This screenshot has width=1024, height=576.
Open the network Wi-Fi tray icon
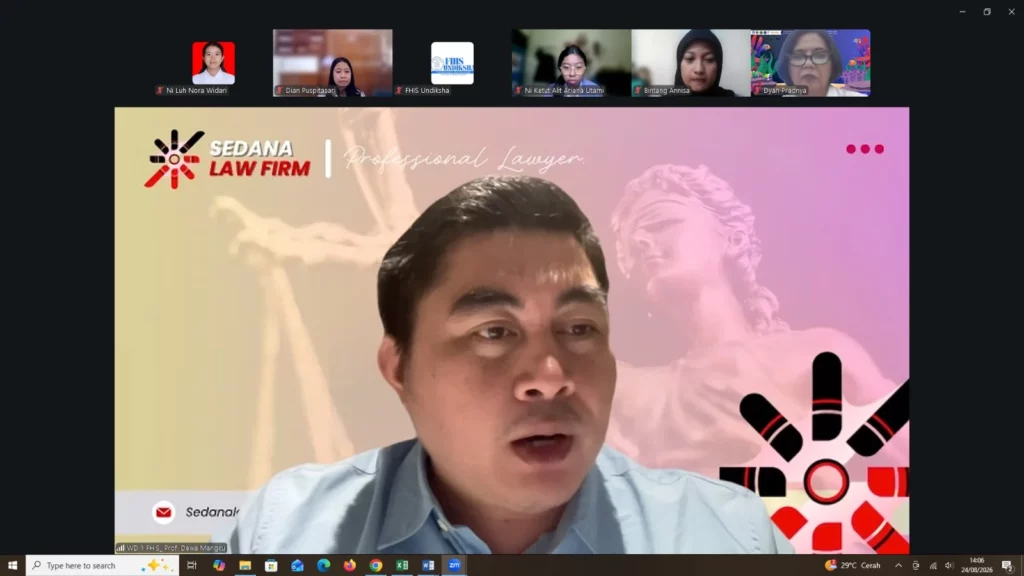(933, 566)
